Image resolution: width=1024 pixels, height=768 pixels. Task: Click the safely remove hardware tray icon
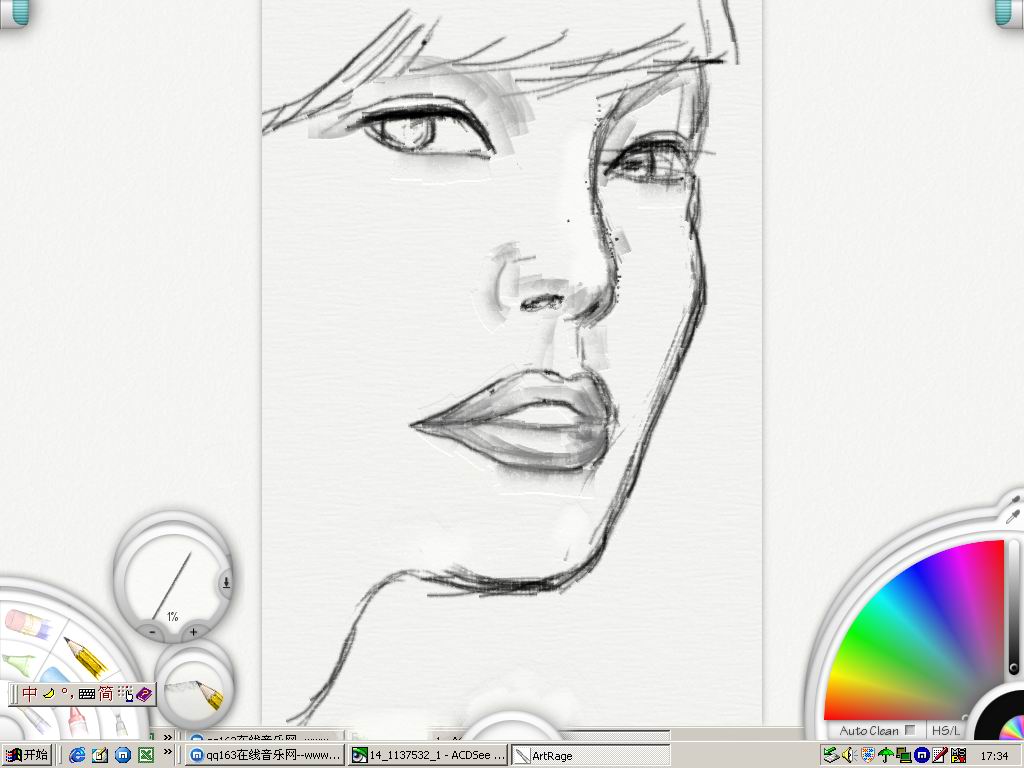(831, 755)
